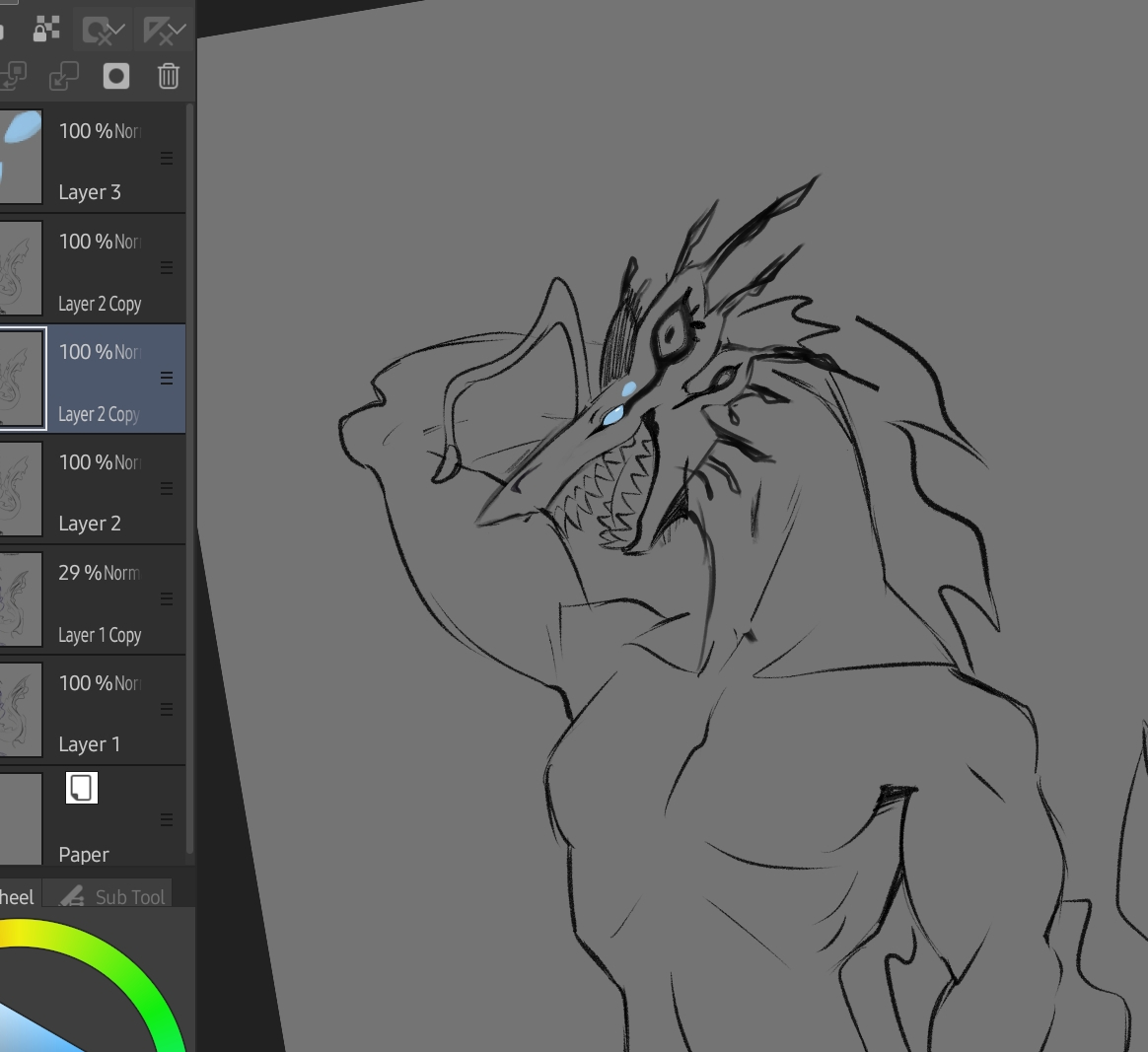The image size is (1148, 1052).
Task: Click the Layer 3 thumbnail with blue strokes
Action: coord(21,158)
